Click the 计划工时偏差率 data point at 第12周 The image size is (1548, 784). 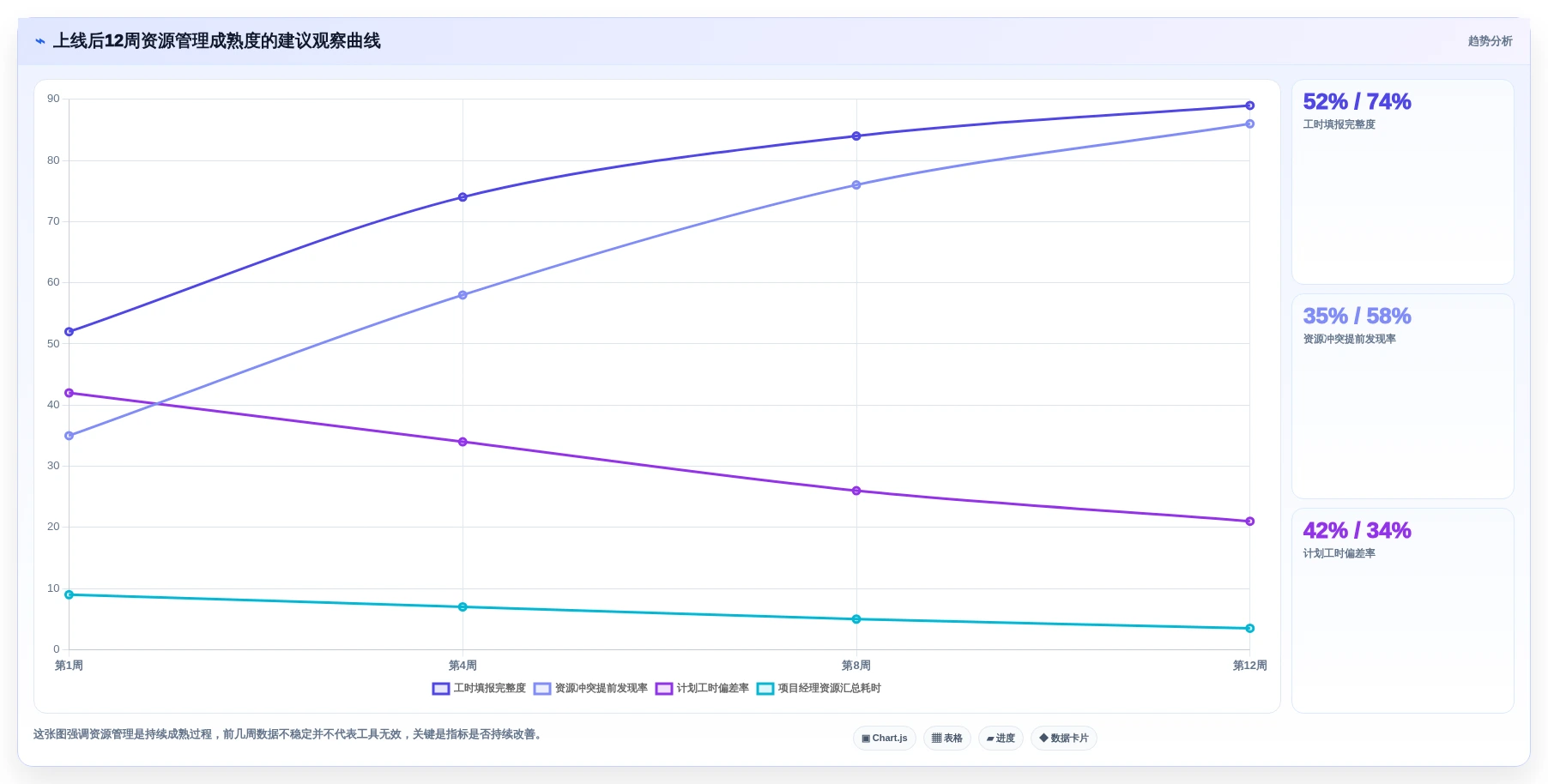[1250, 522]
